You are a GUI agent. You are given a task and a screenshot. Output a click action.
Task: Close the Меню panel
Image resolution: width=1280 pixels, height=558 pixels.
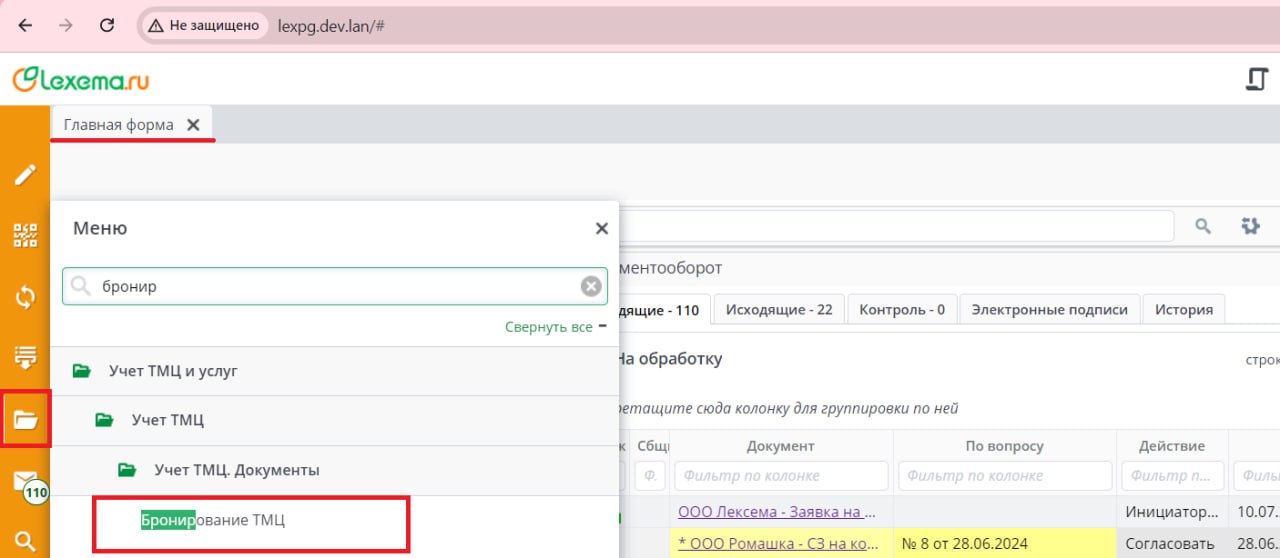(601, 228)
